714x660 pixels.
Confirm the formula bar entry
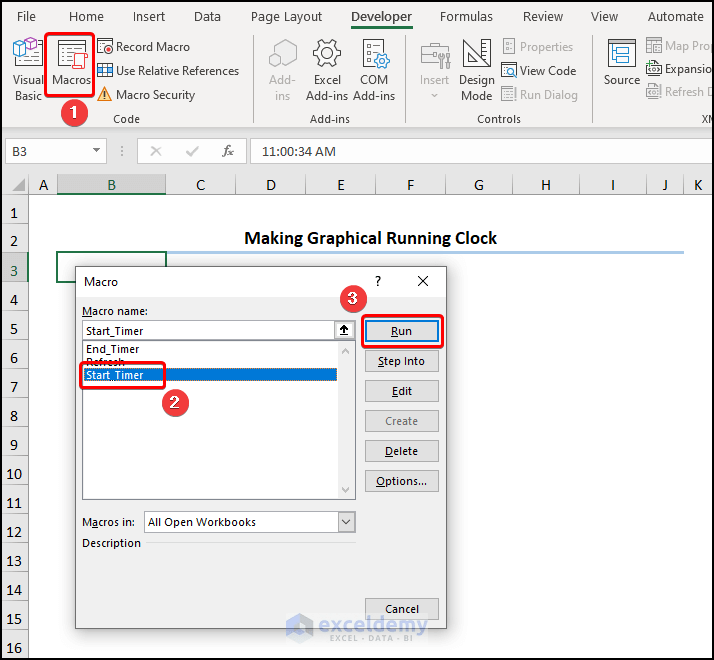(192, 151)
